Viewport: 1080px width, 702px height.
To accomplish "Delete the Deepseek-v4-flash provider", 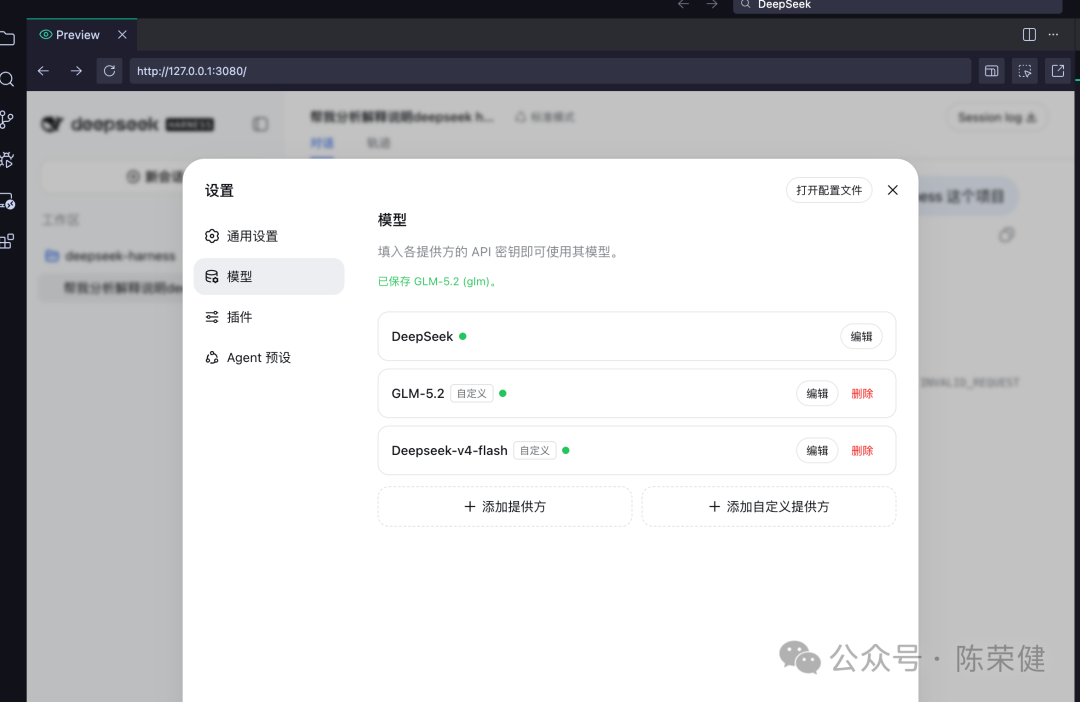I will [x=862, y=451].
